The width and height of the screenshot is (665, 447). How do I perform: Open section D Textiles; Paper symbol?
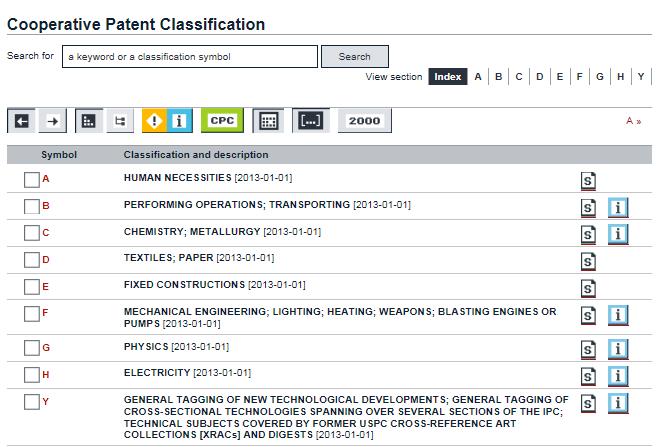click(46, 260)
